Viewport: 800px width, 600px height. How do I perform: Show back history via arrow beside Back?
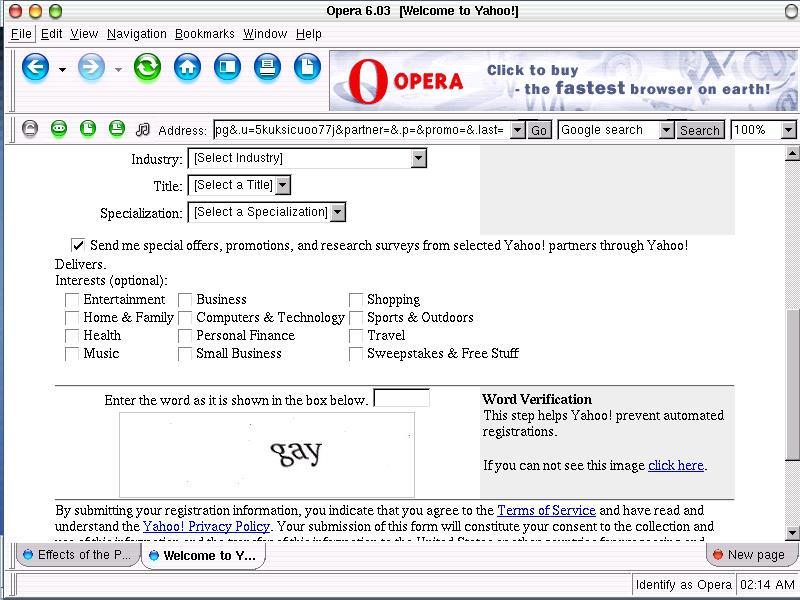point(62,69)
